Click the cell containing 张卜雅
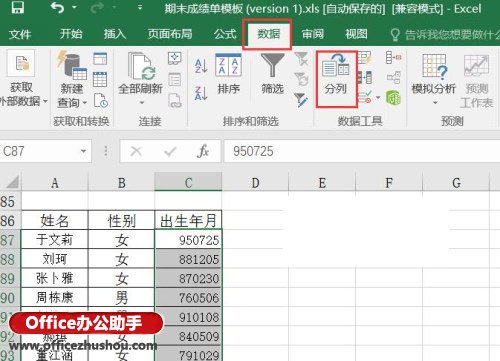500x361 pixels. pyautogui.click(x=55, y=278)
